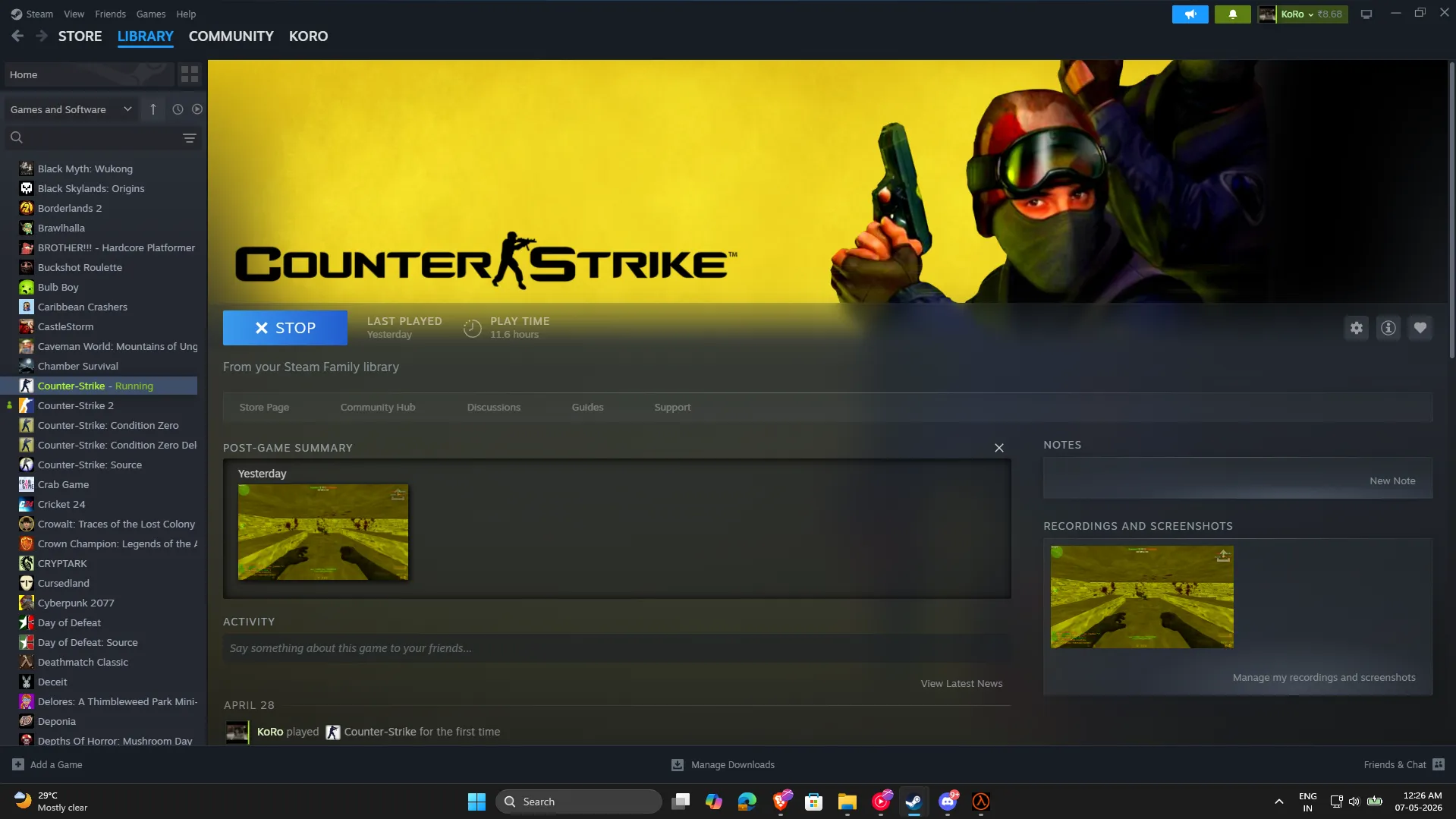Open the Steam menu
Screen dimensions: 1456x819
coord(32,14)
